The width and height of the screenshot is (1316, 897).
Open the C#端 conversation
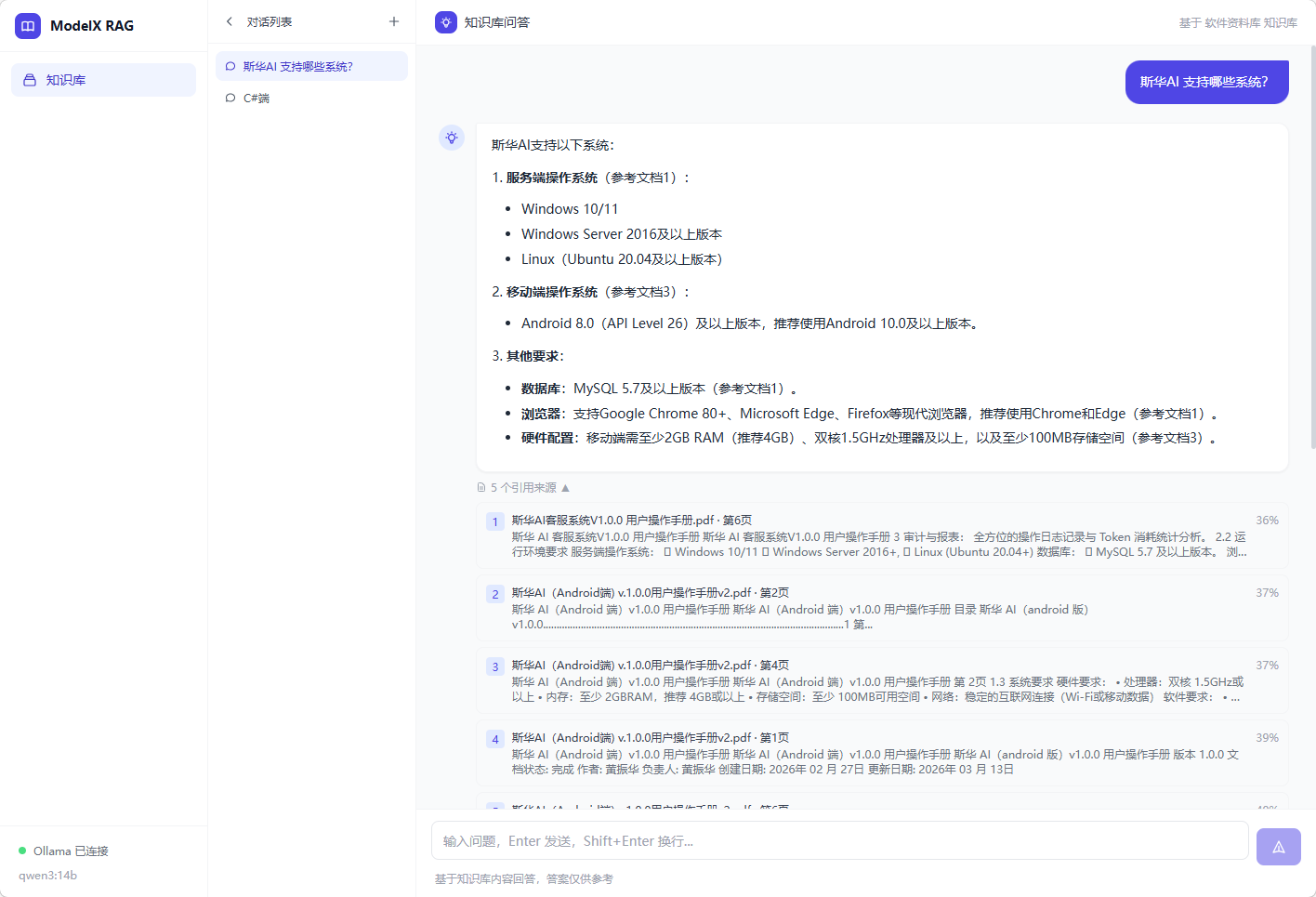[x=311, y=98]
